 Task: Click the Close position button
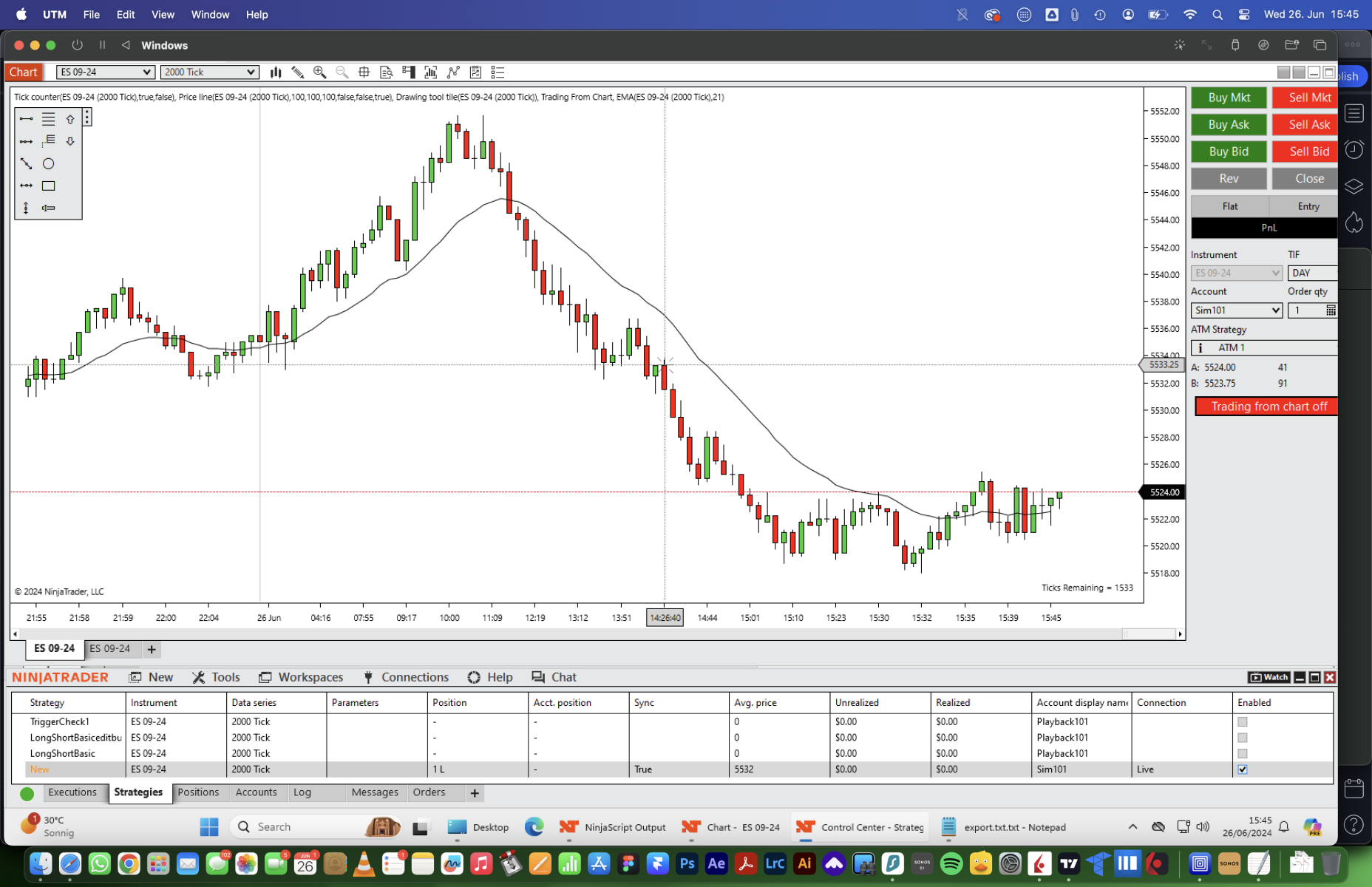[x=1305, y=178]
